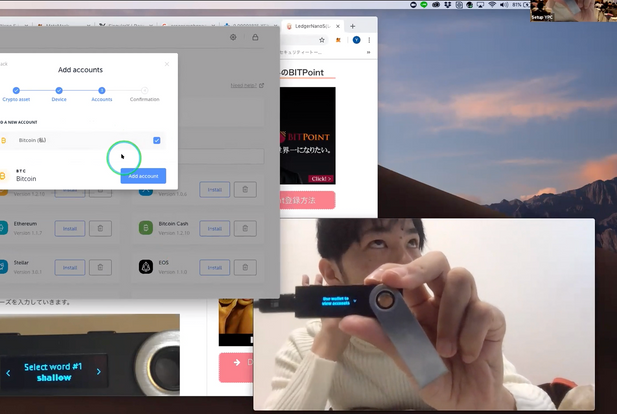
Task: Remove EOS app with trash icon
Action: pos(245,268)
